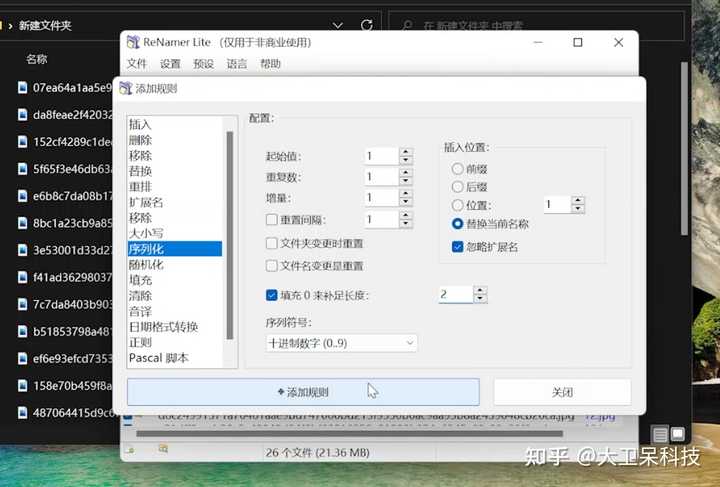The image size is (720, 487).
Task: Check 文件名变更是重置 option
Action: click(271, 265)
